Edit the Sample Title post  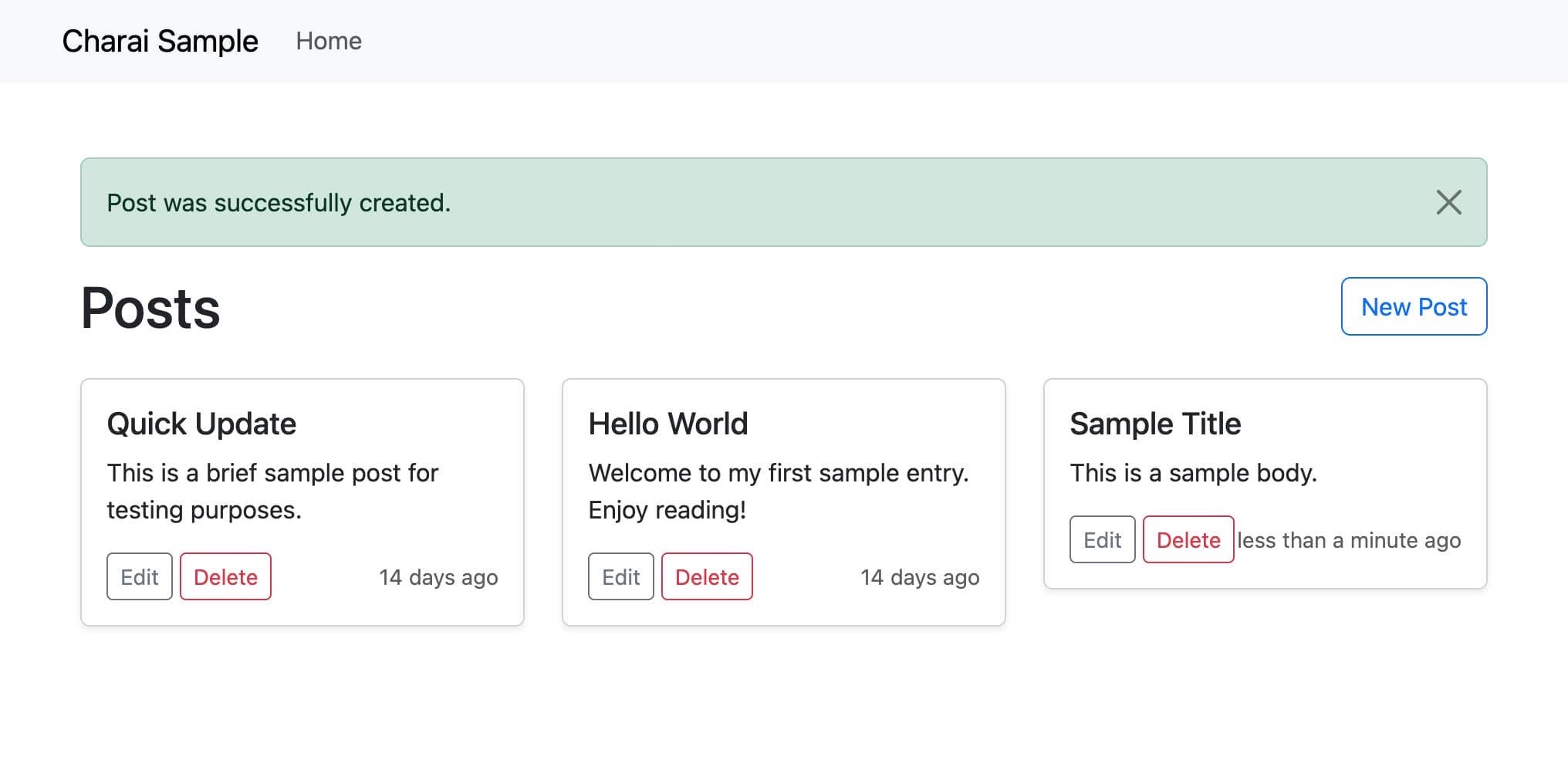click(1103, 539)
